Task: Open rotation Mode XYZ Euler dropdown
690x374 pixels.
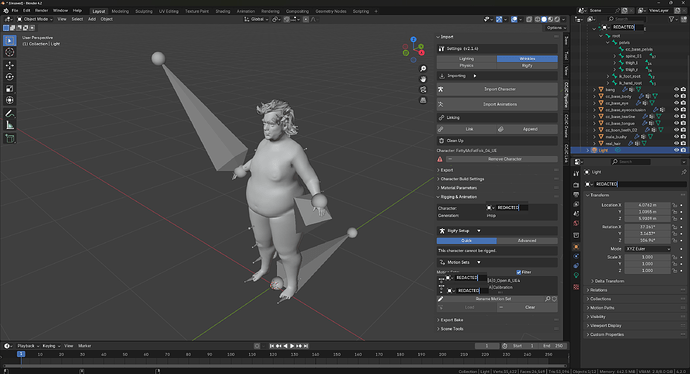Action: tap(647, 249)
